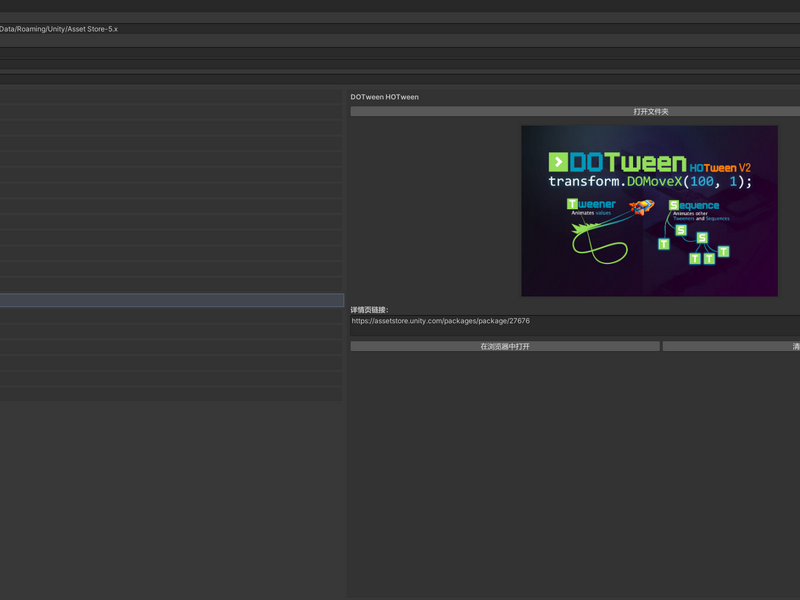This screenshot has width=800, height=600.
Task: Click the Asset Store-5.x path field
Action: 400,29
